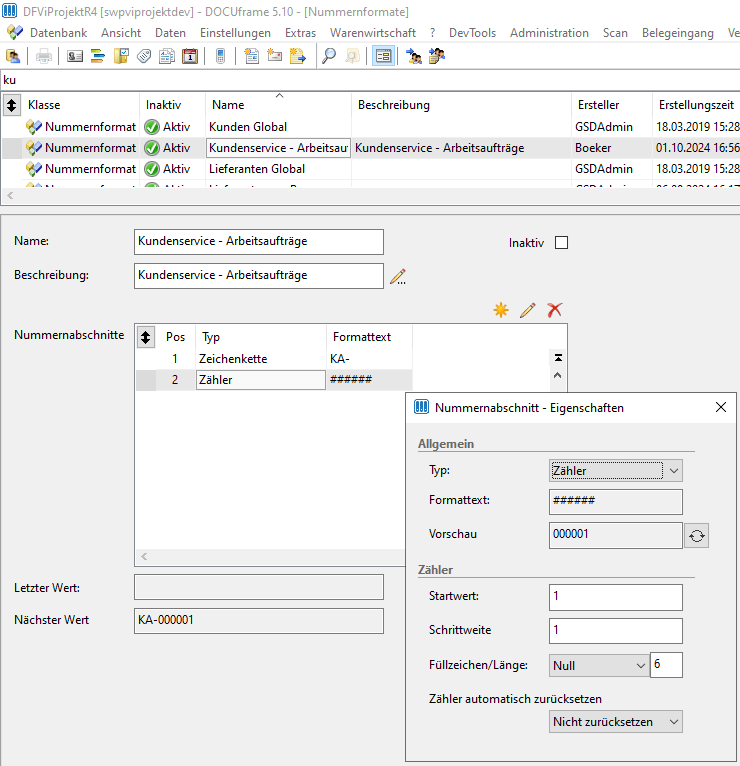Open the Datenbank menu
This screenshot has height=766, width=740.
59,33
